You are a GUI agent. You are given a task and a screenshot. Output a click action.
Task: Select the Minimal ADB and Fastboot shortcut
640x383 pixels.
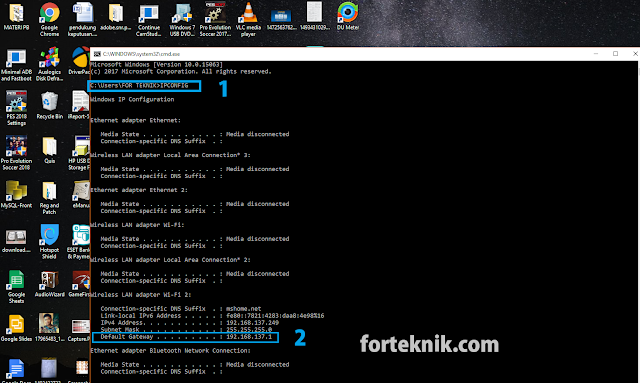(x=16, y=65)
